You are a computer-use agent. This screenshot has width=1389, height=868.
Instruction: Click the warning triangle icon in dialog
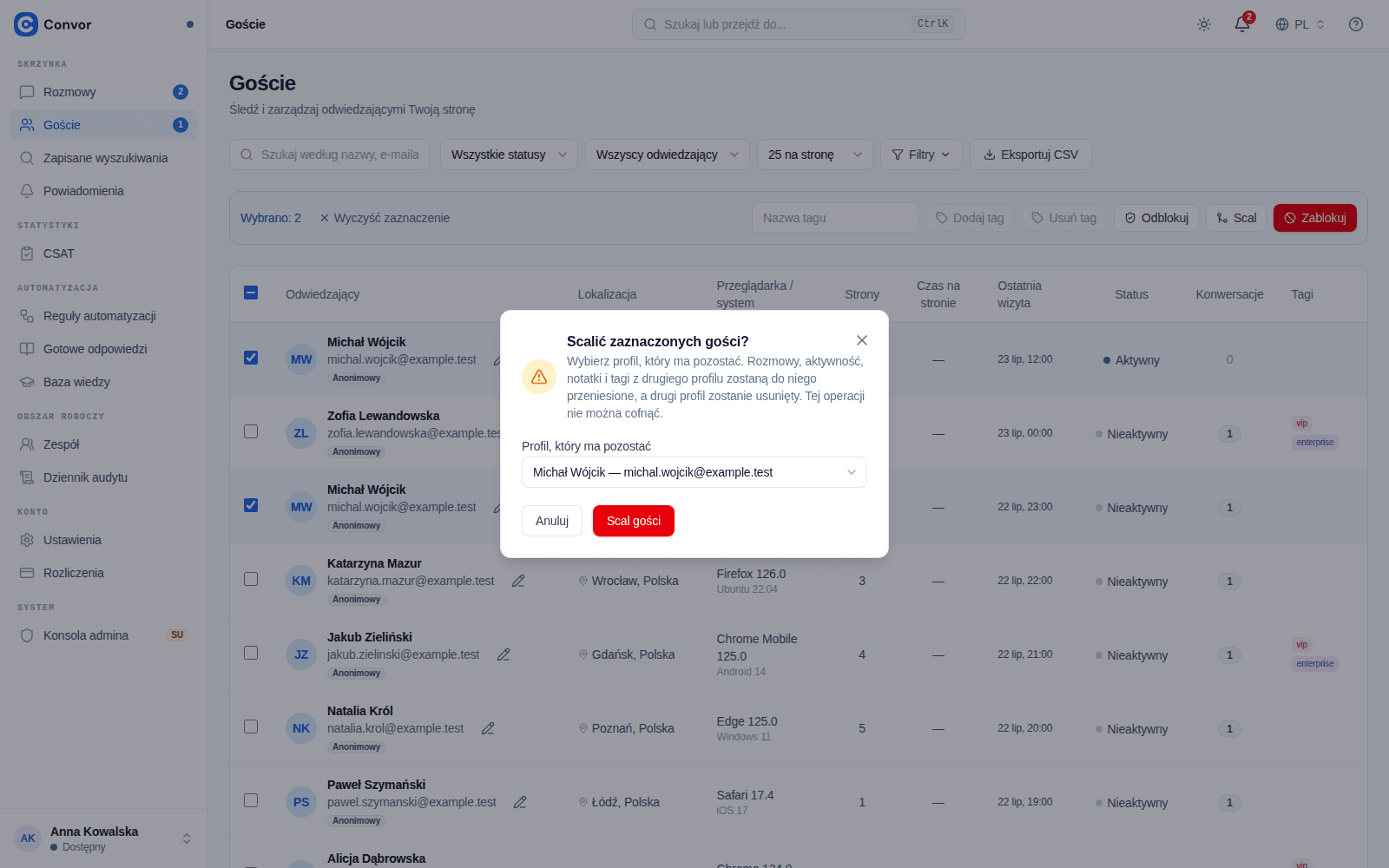pyautogui.click(x=539, y=377)
